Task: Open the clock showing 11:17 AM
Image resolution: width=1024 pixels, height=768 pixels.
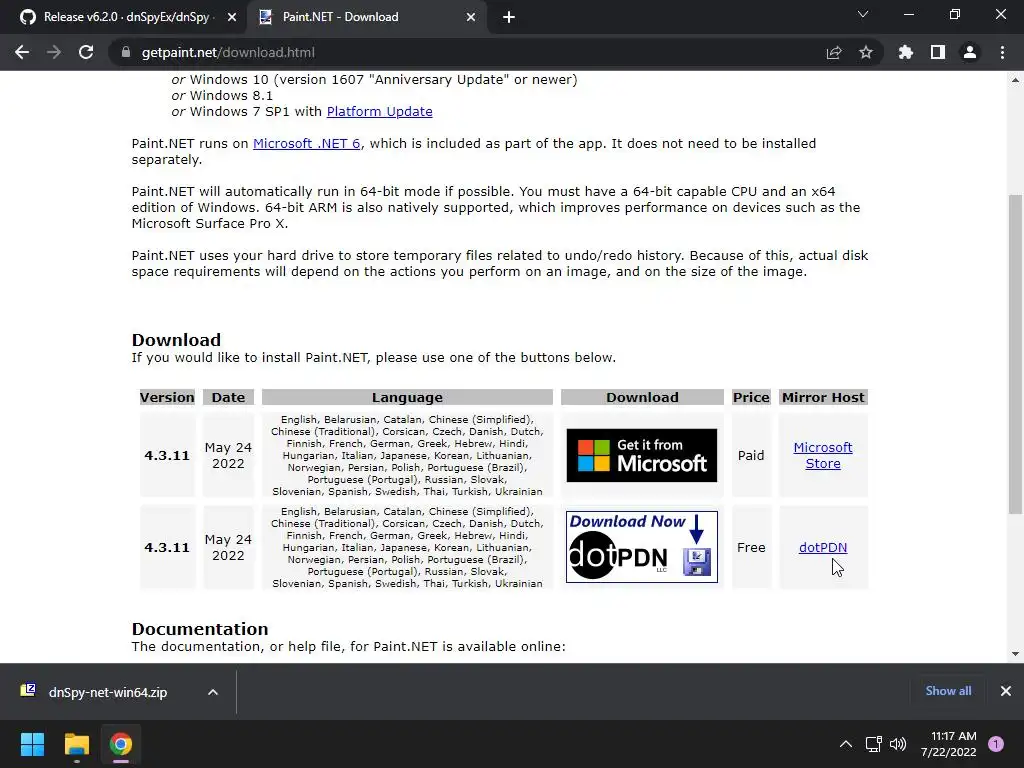Action: coord(948,744)
